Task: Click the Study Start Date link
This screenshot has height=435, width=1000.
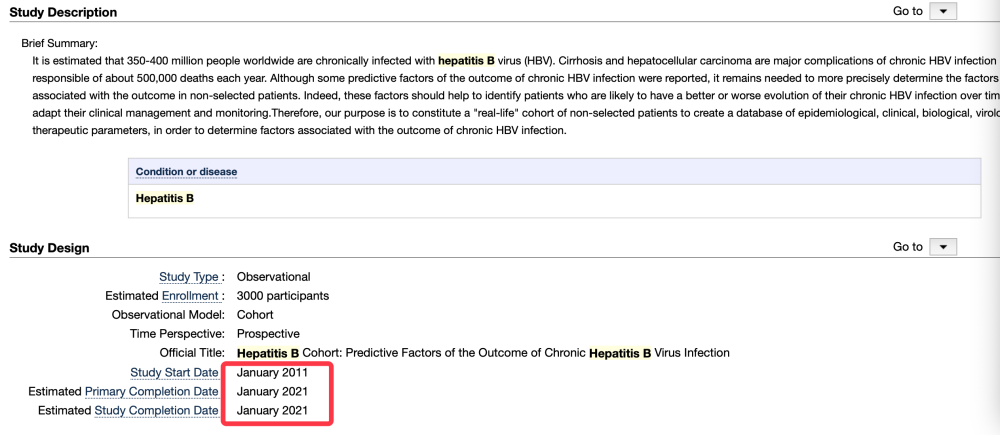Action: tap(174, 373)
